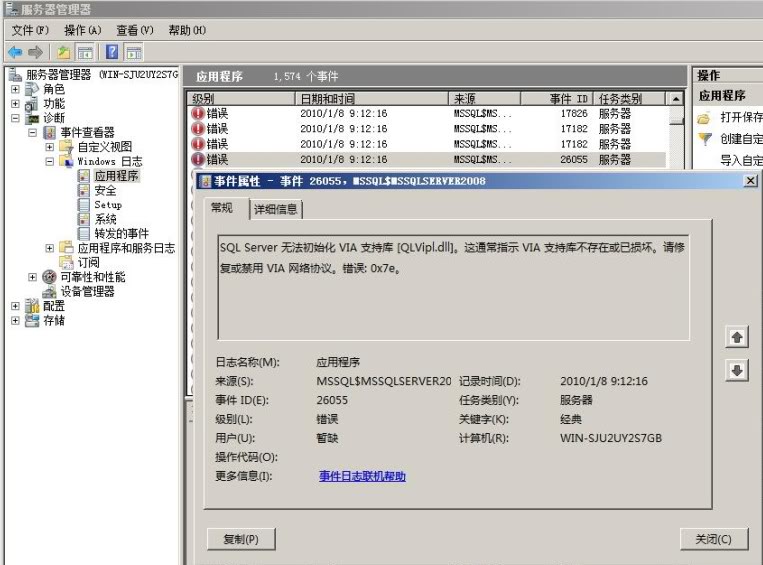763x565 pixels.
Task: Click the 可靠性和性能 icon
Action: [x=49, y=277]
